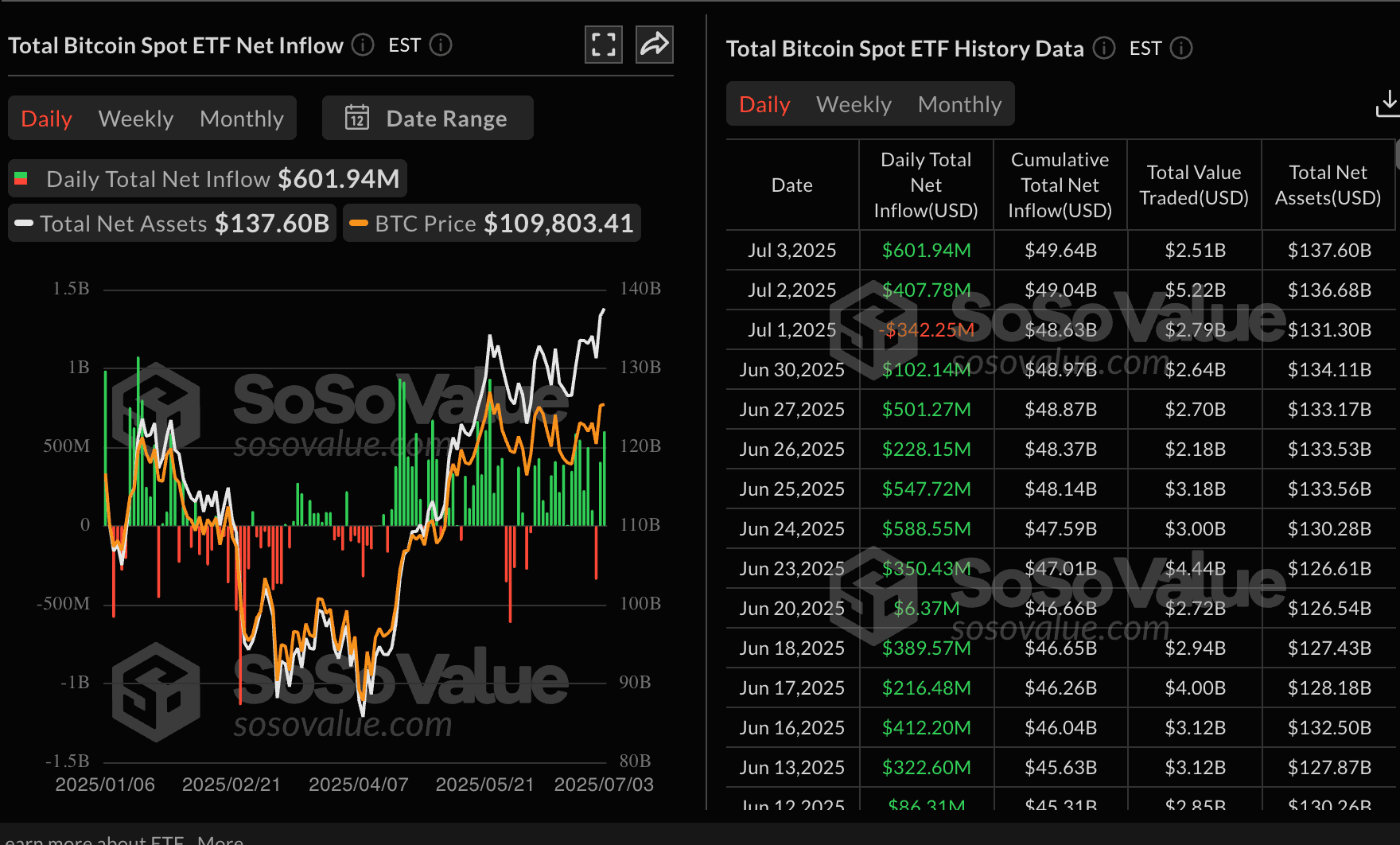Click the Date column header
The image size is (1400, 845).
[792, 185]
